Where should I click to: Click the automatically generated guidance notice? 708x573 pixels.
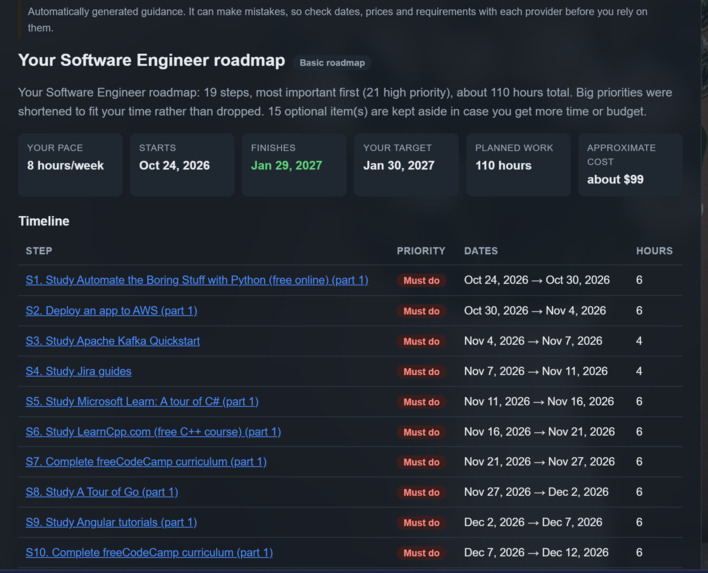[x=337, y=19]
